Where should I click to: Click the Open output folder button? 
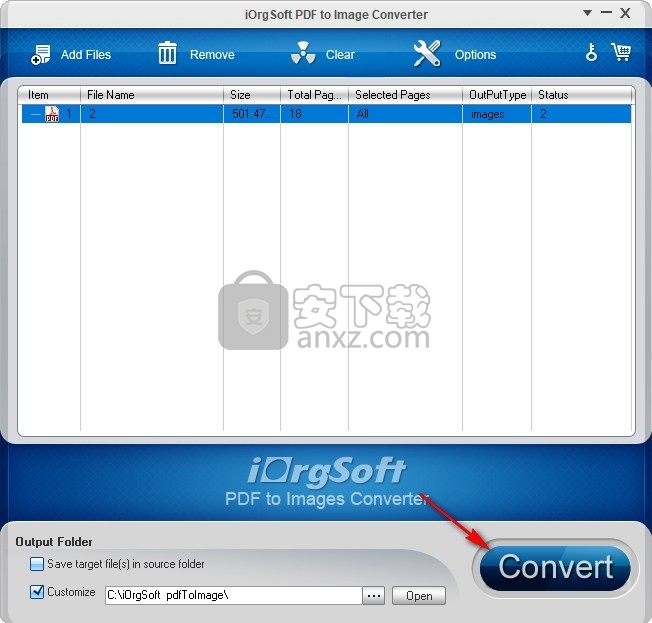click(x=419, y=596)
